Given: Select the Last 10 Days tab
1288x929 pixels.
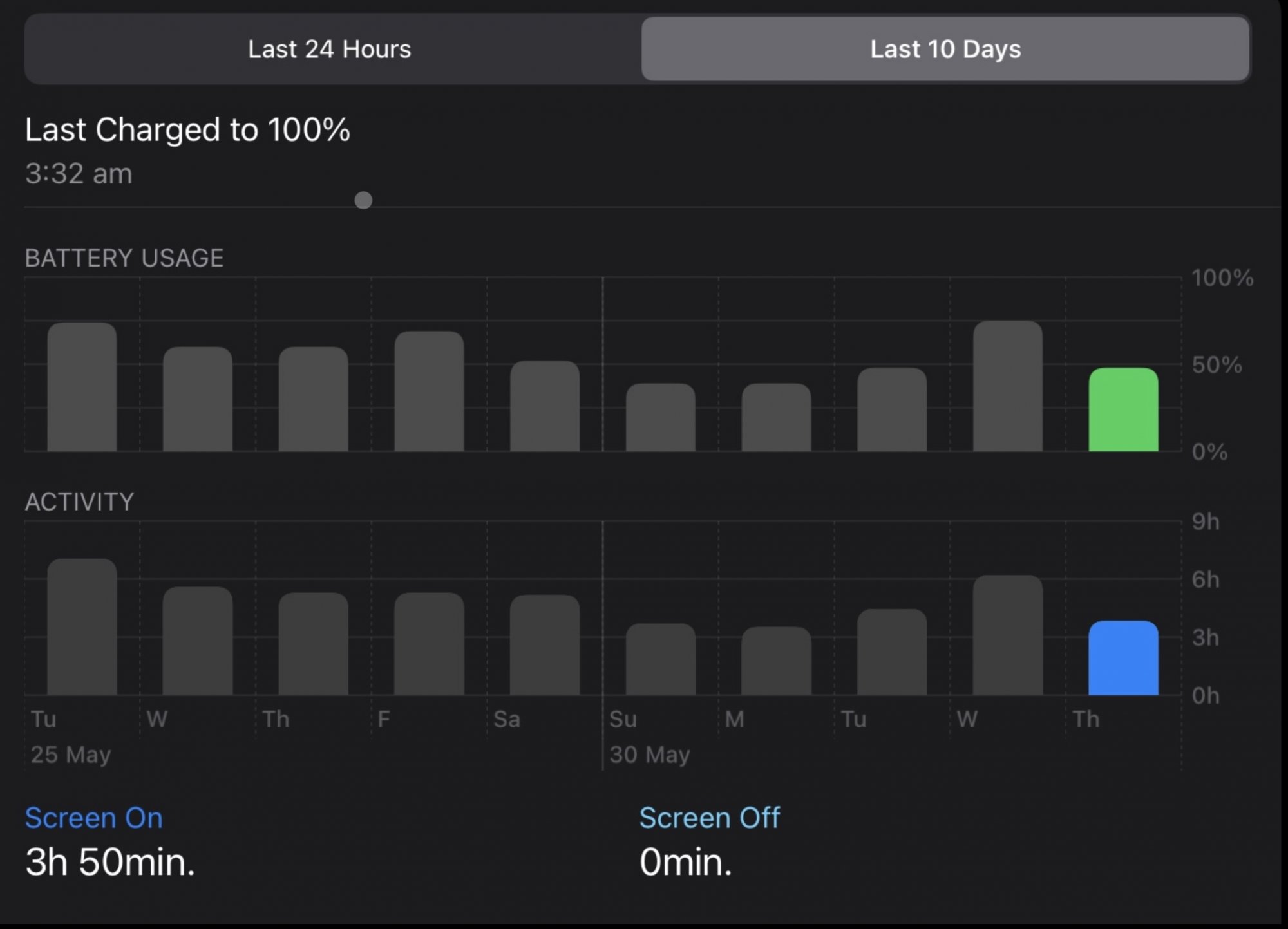Looking at the screenshot, I should pos(945,49).
